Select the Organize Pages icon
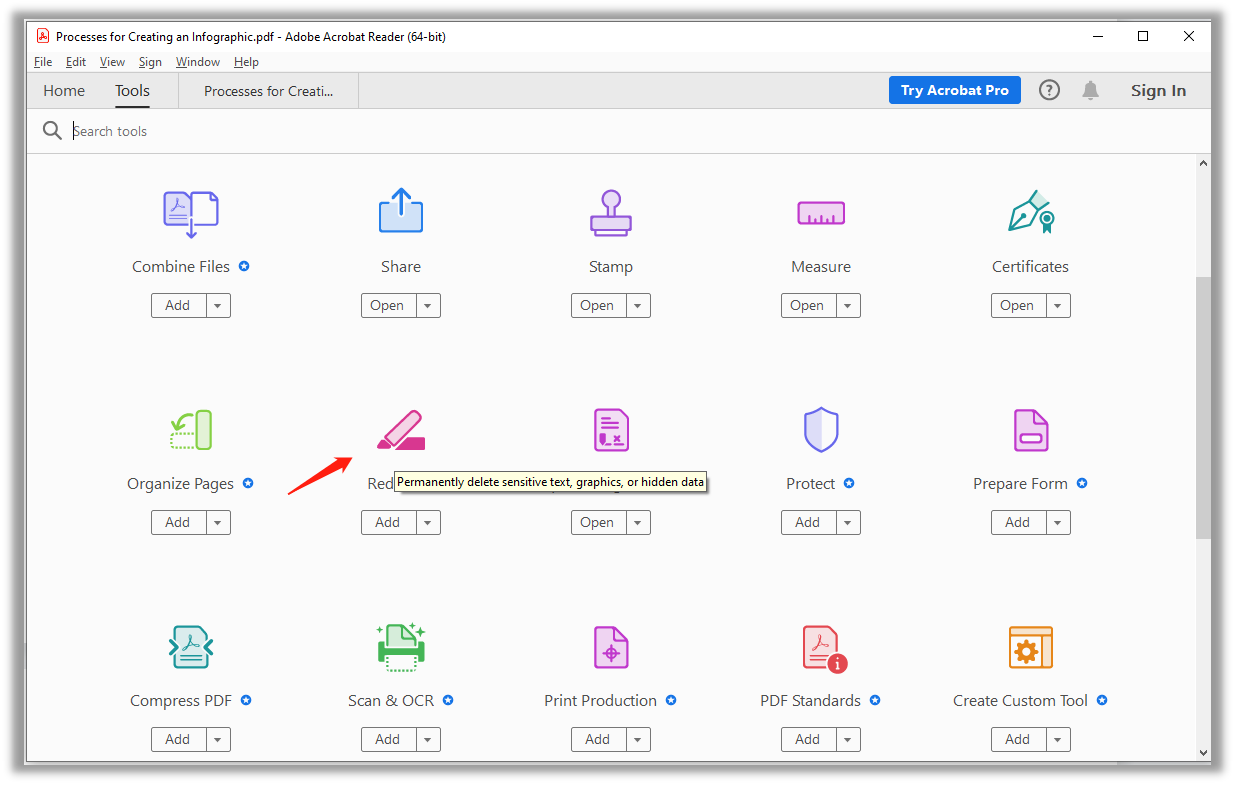This screenshot has height=785, width=1236. click(191, 430)
